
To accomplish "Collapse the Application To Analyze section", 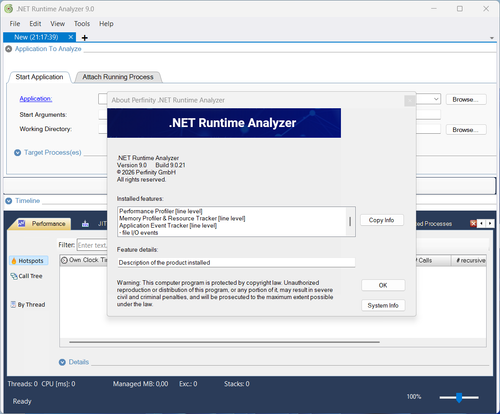I will [x=9, y=49].
